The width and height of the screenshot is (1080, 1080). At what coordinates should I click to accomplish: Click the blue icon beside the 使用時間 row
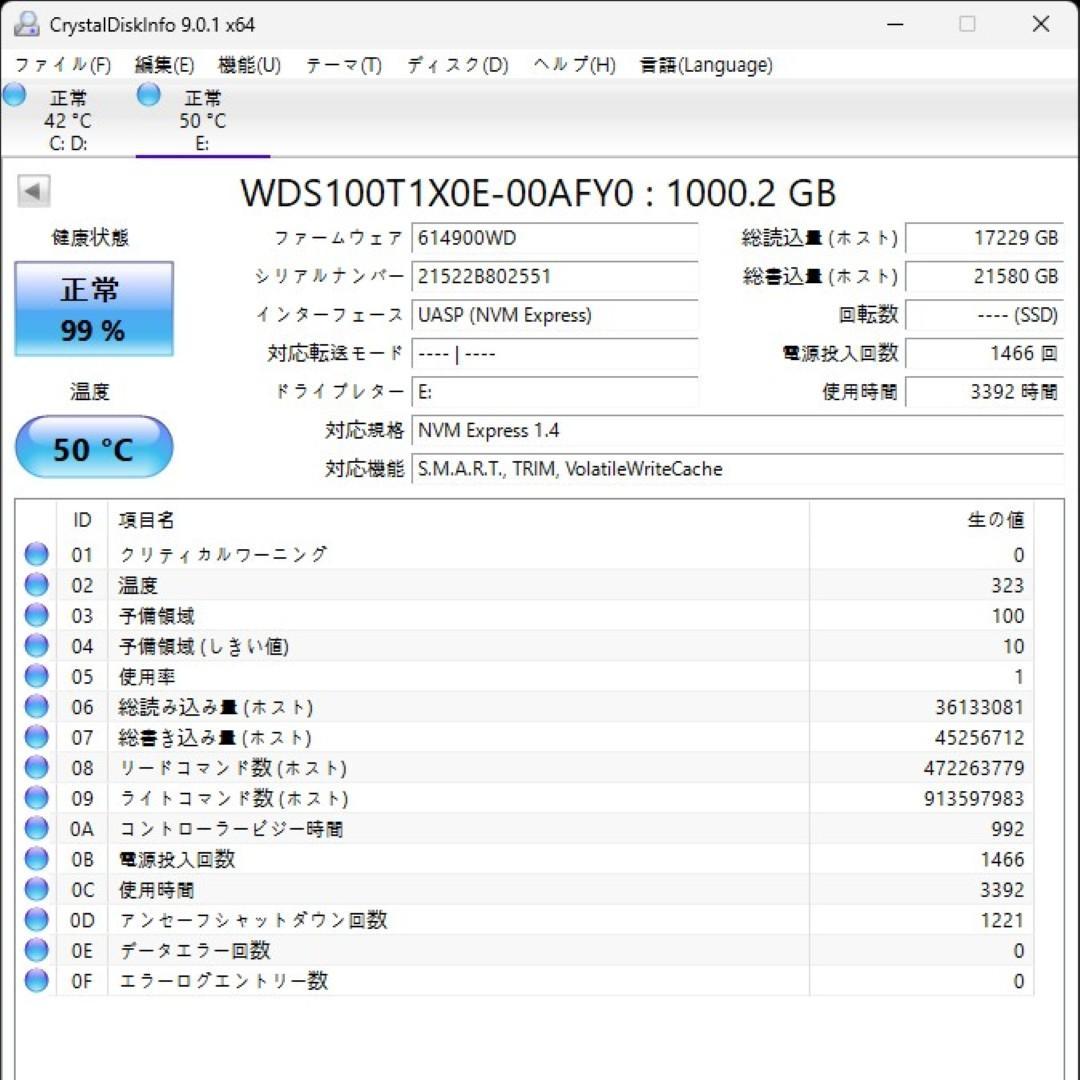[x=36, y=889]
